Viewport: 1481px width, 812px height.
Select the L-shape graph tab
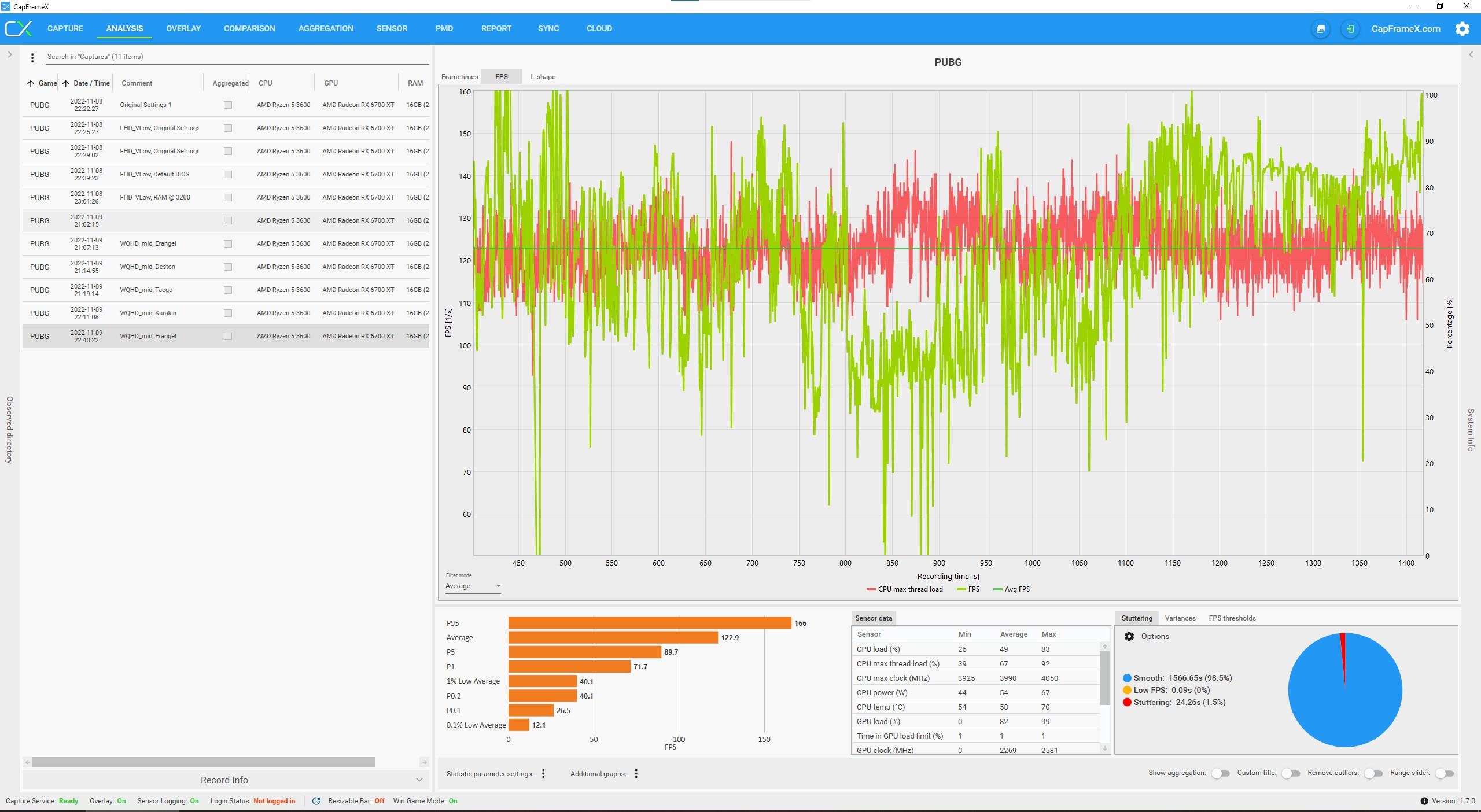[x=543, y=77]
